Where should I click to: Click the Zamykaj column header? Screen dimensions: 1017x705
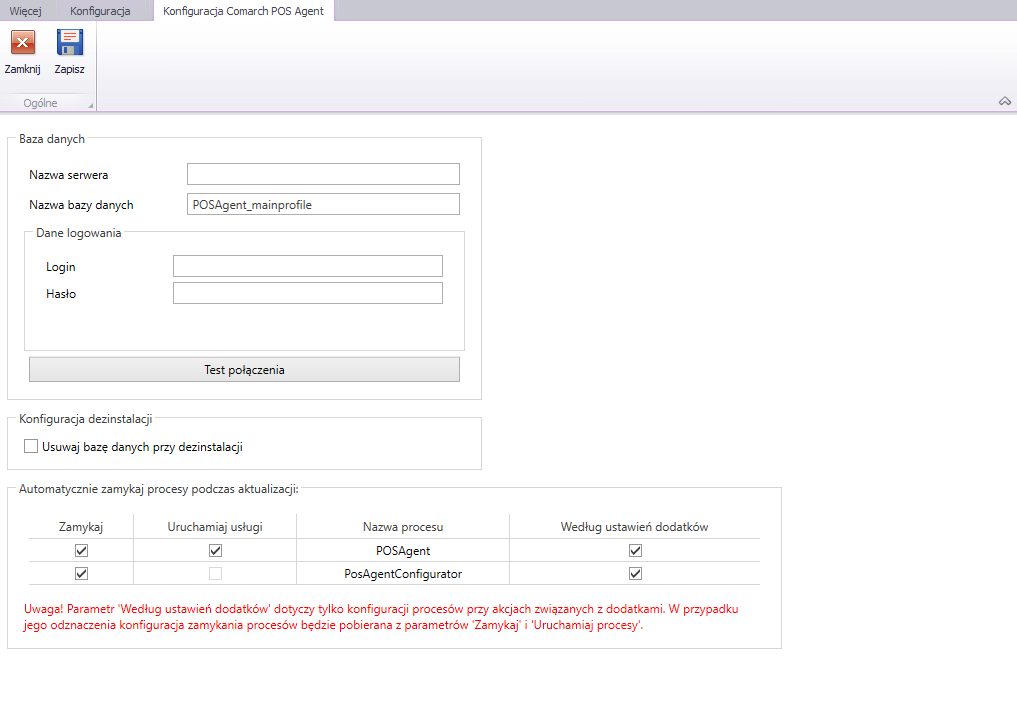click(81, 527)
